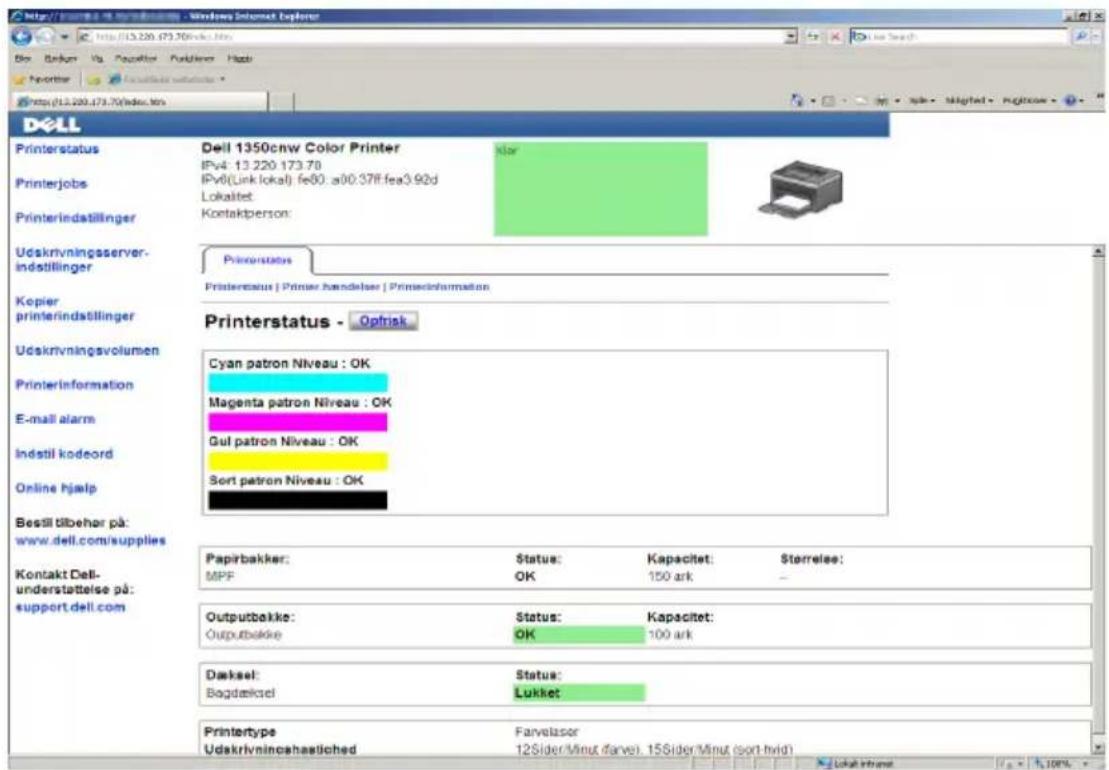Click the Dell logo in the blue banner
This screenshot has height=770, width=1109.
52,125
